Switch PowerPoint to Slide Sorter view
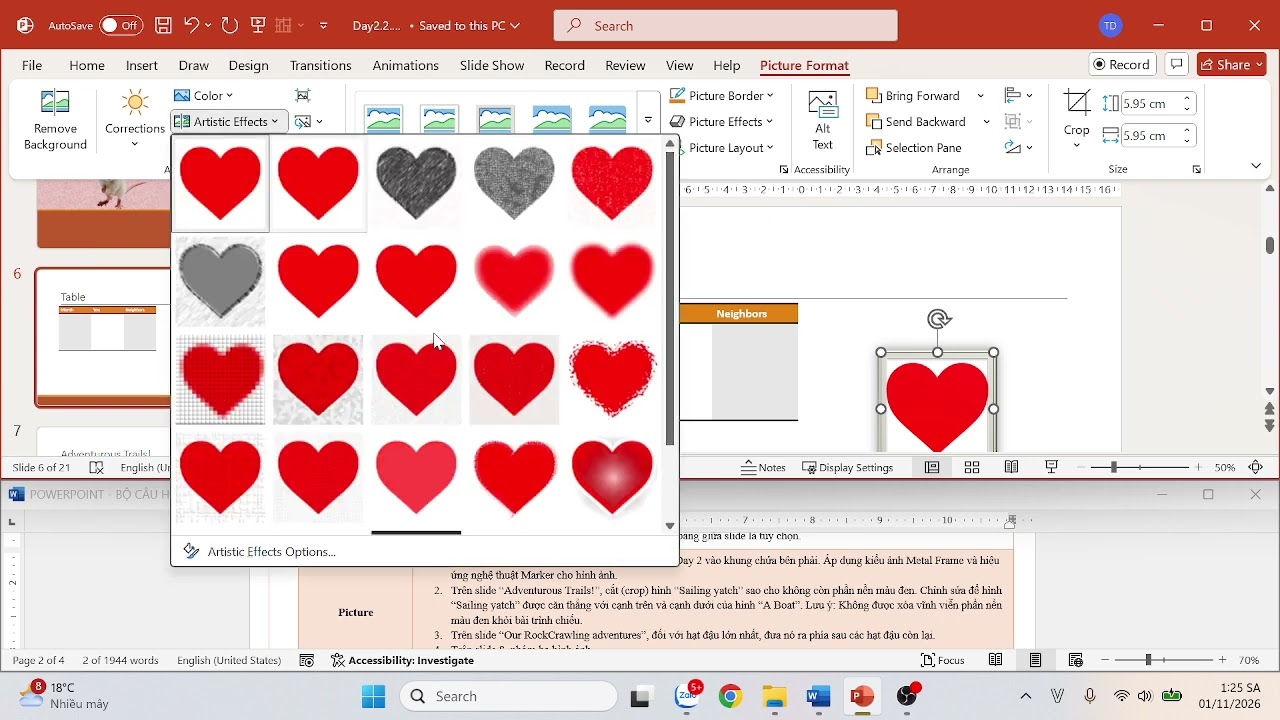The height and width of the screenshot is (720, 1280). point(972,467)
